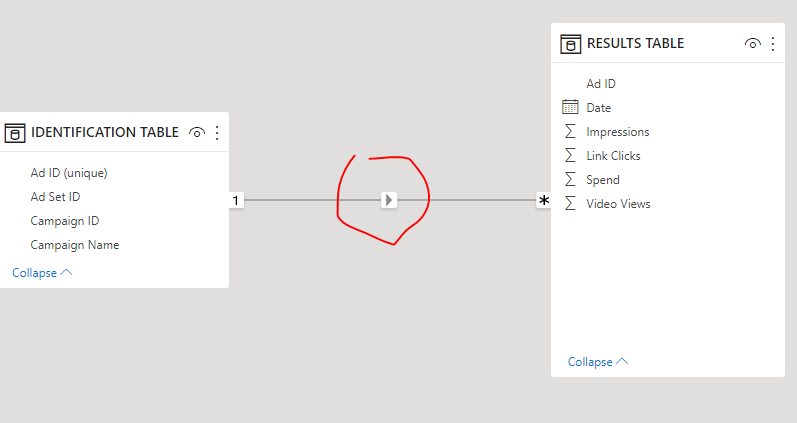The height and width of the screenshot is (423, 797).
Task: Select the Ad ID (unique) field
Action: [69, 173]
